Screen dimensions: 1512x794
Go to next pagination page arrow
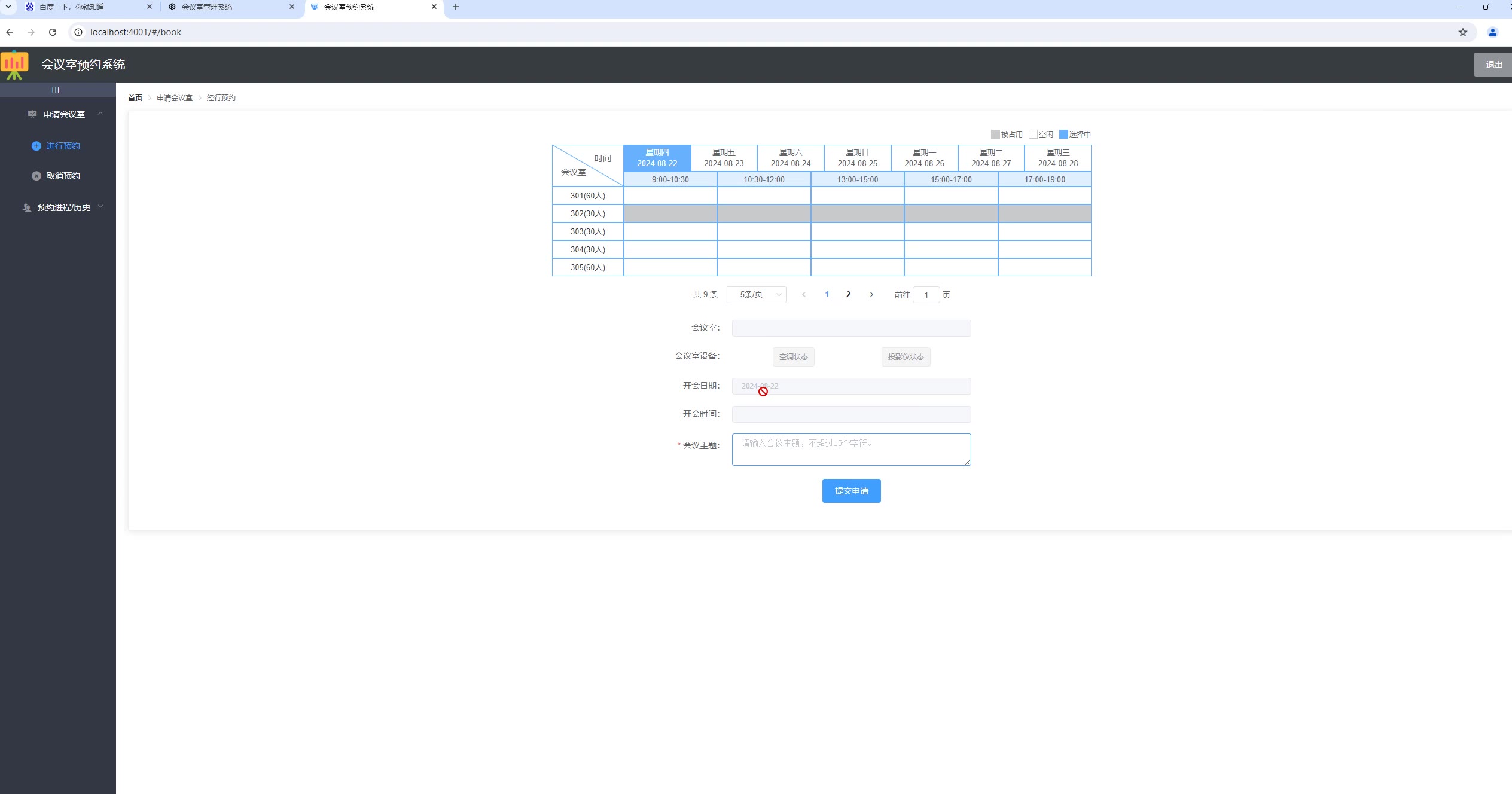871,295
